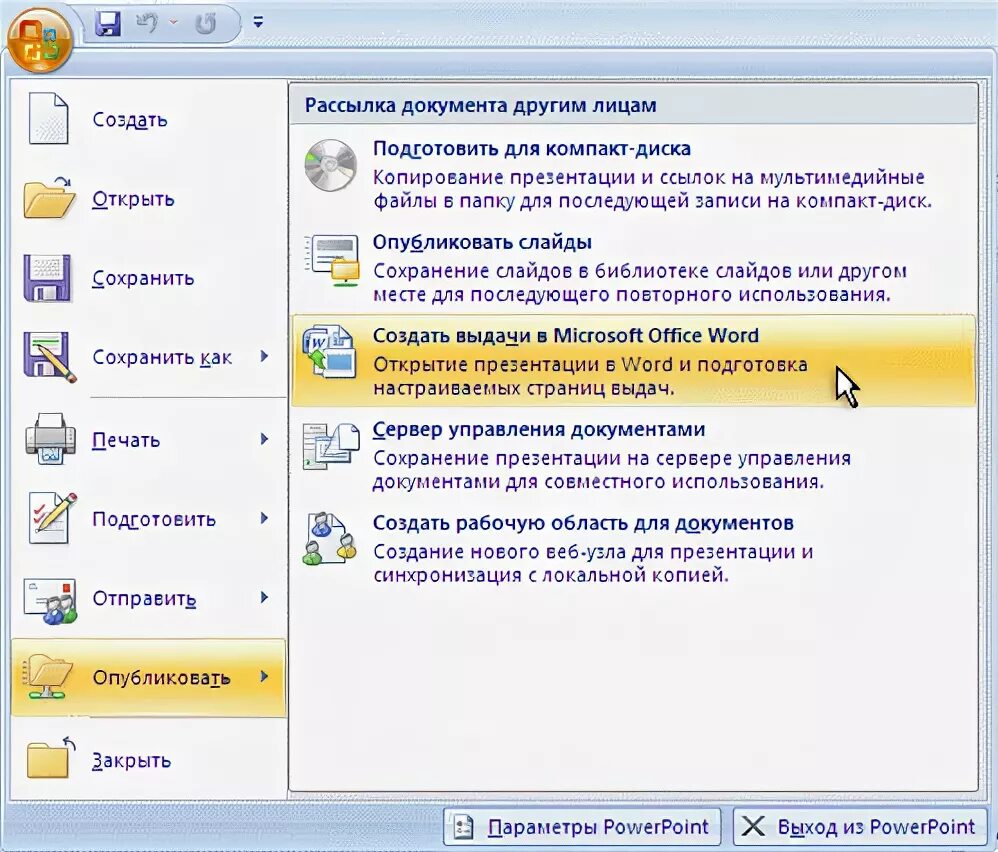Click the Опубликовать слайды slide icon
Viewport: 998px width, 852px height.
pyautogui.click(x=332, y=260)
